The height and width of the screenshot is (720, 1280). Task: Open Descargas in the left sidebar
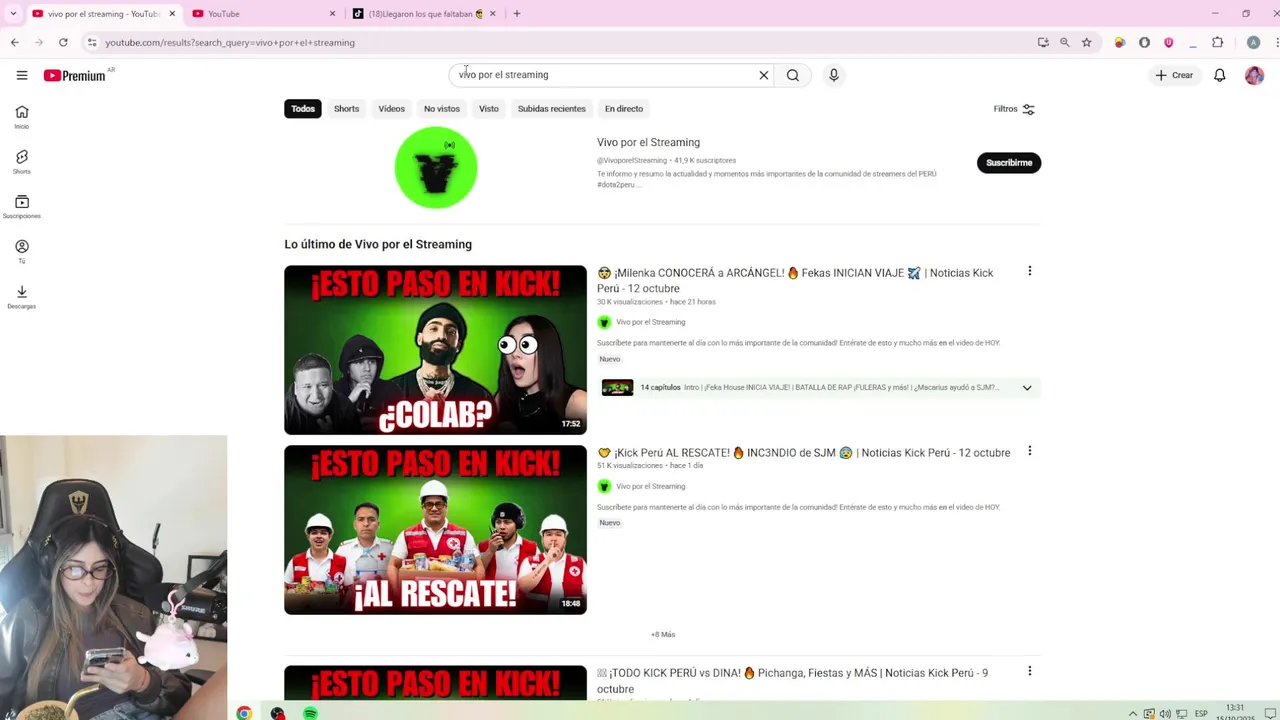(22, 296)
